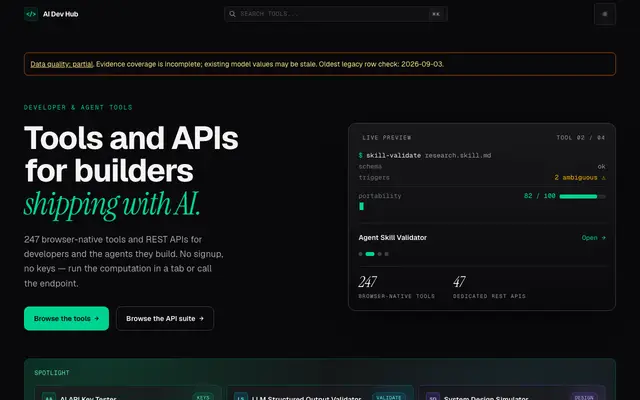The image size is (640, 400).
Task: Open the AI API Key Tester spotlight card
Action: (128, 393)
